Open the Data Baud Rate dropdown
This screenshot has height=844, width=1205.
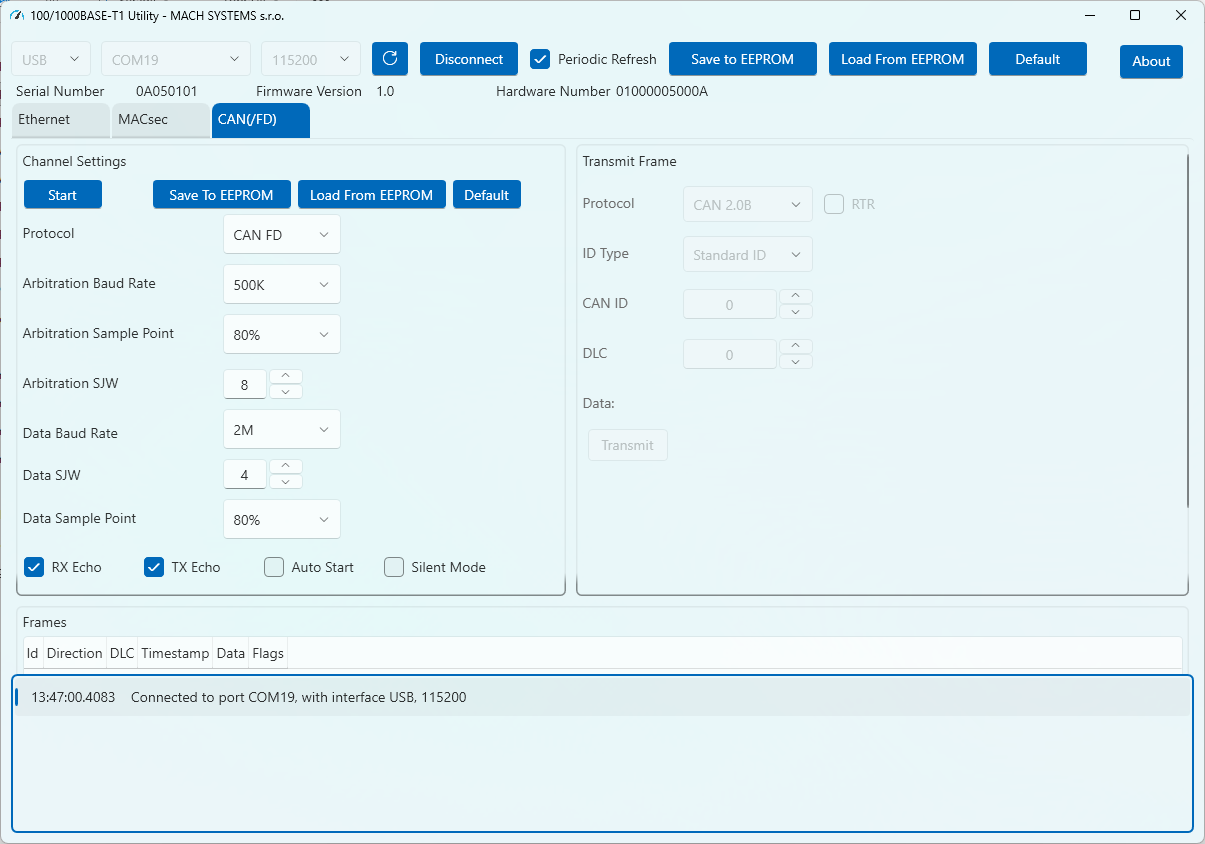[281, 430]
